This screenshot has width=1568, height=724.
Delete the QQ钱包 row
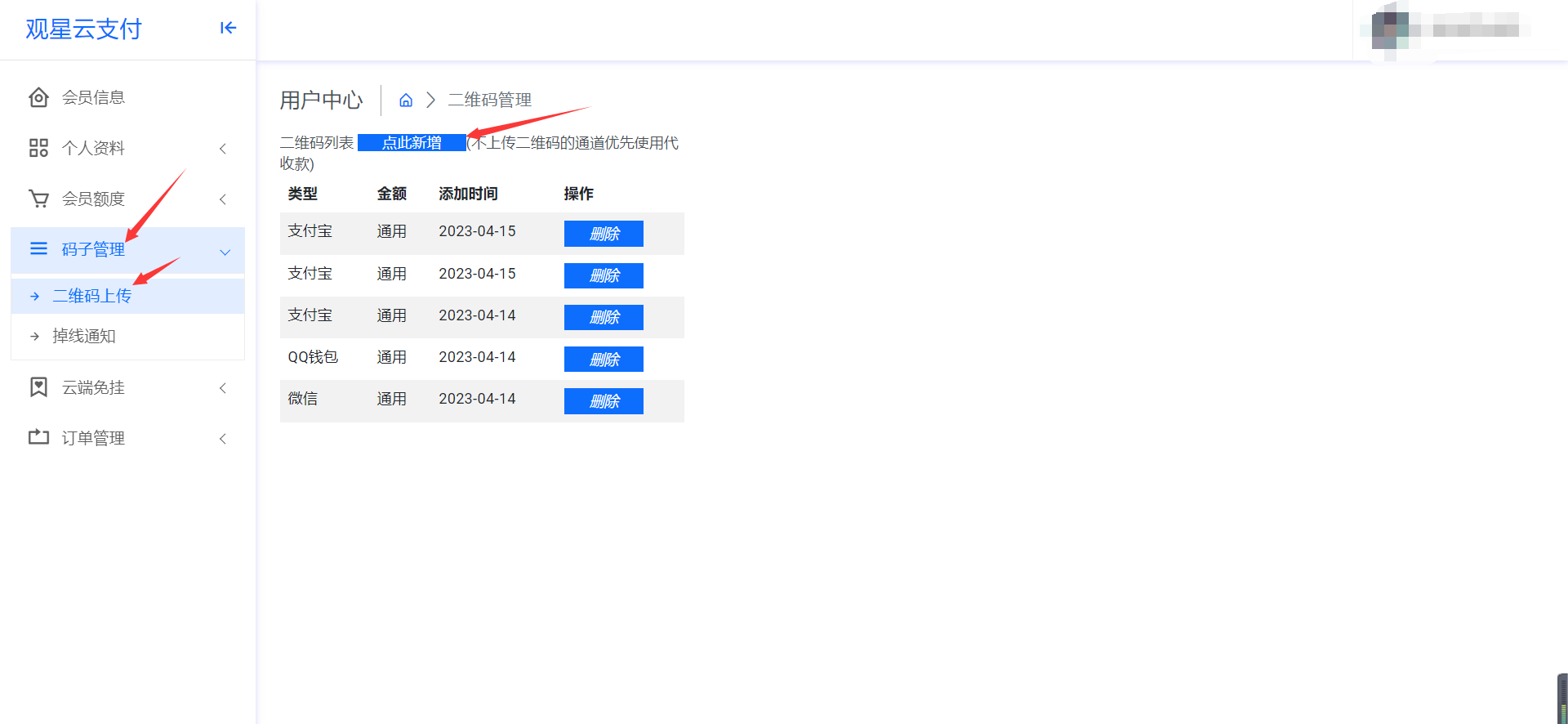click(x=604, y=360)
